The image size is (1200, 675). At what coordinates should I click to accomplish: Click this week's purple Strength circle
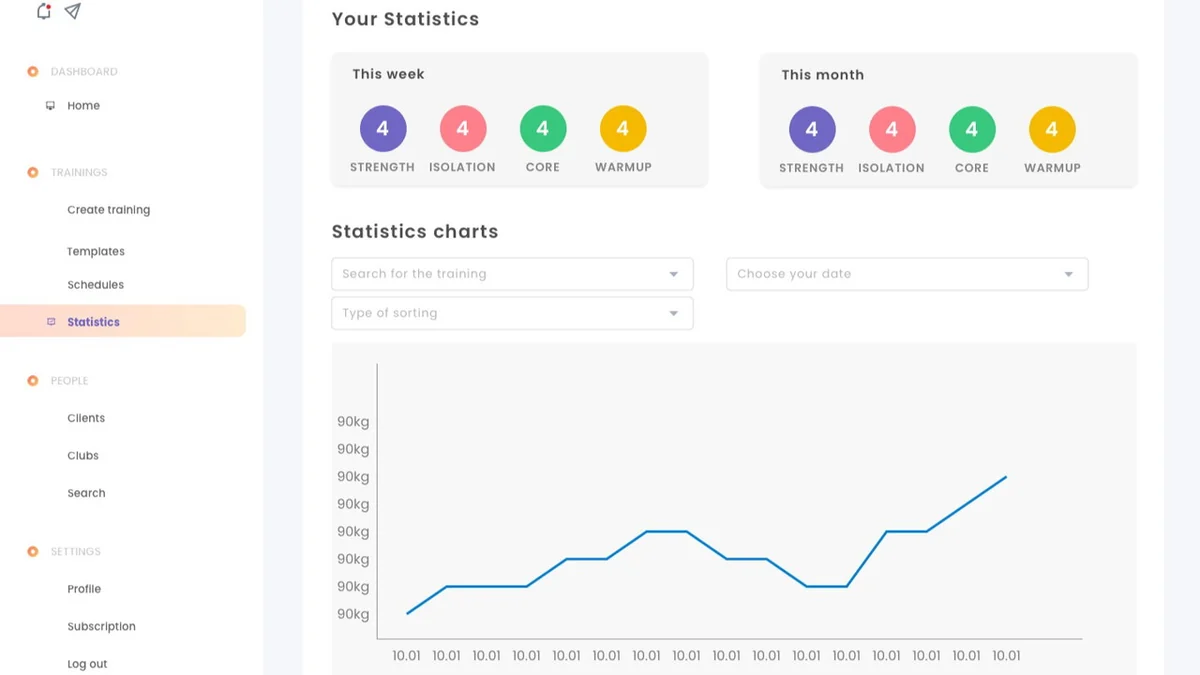pos(383,129)
